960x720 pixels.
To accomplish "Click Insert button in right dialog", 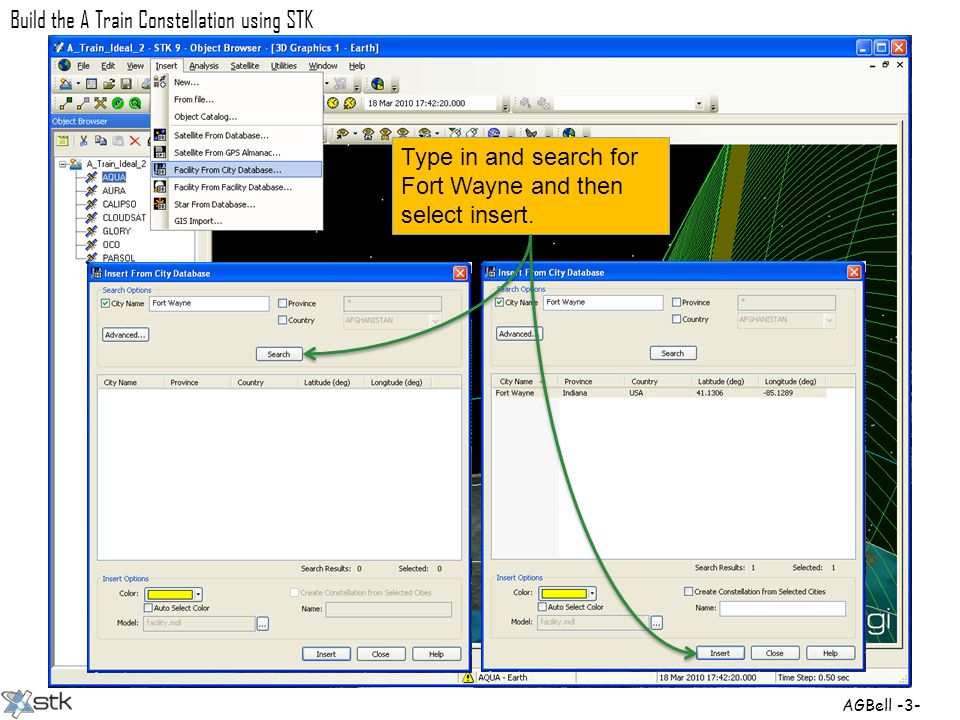I will pyautogui.click(x=721, y=653).
